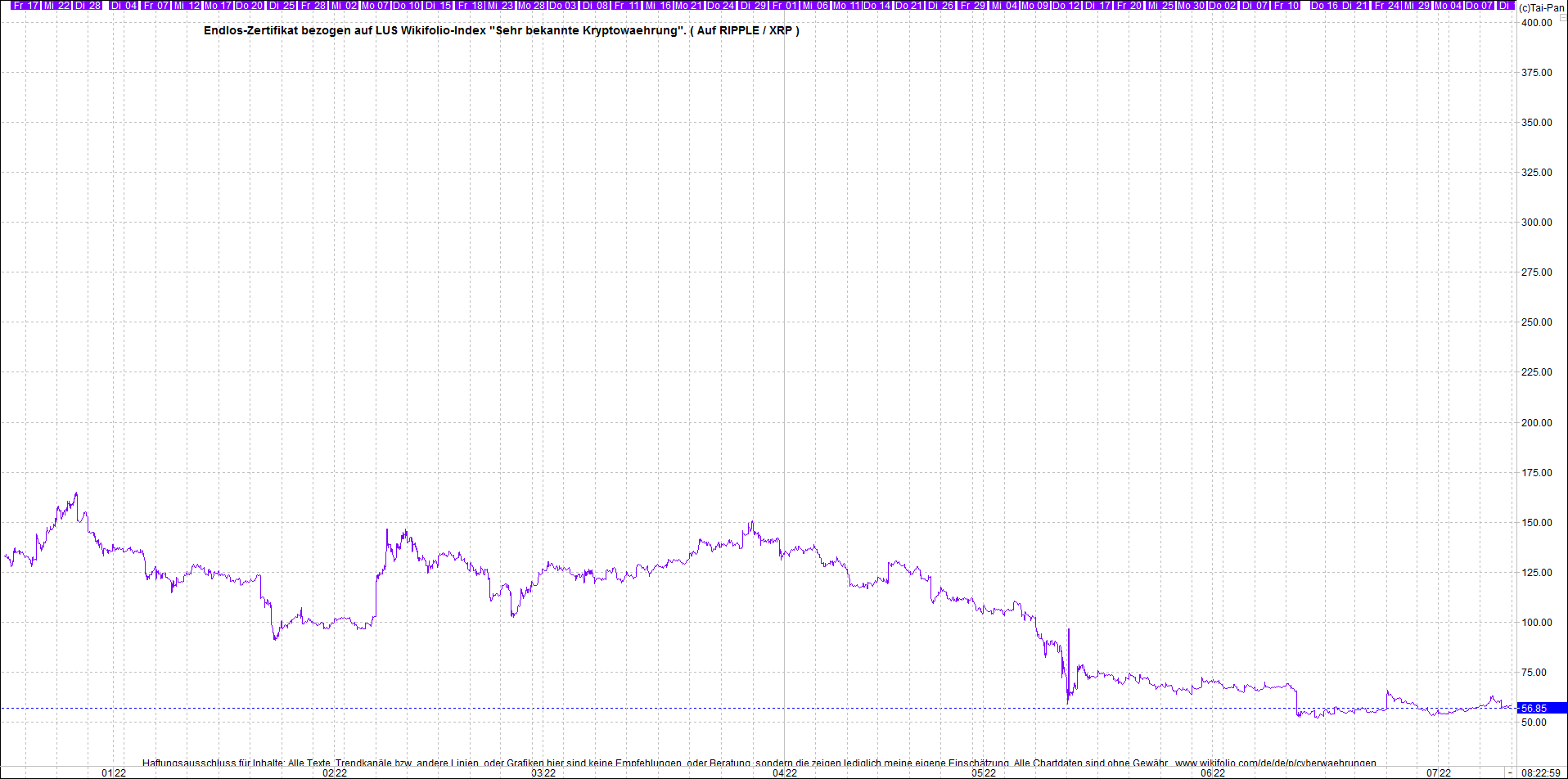The height and width of the screenshot is (779, 1568).
Task: Click the Mi 25 date header
Action: pos(1160,5)
